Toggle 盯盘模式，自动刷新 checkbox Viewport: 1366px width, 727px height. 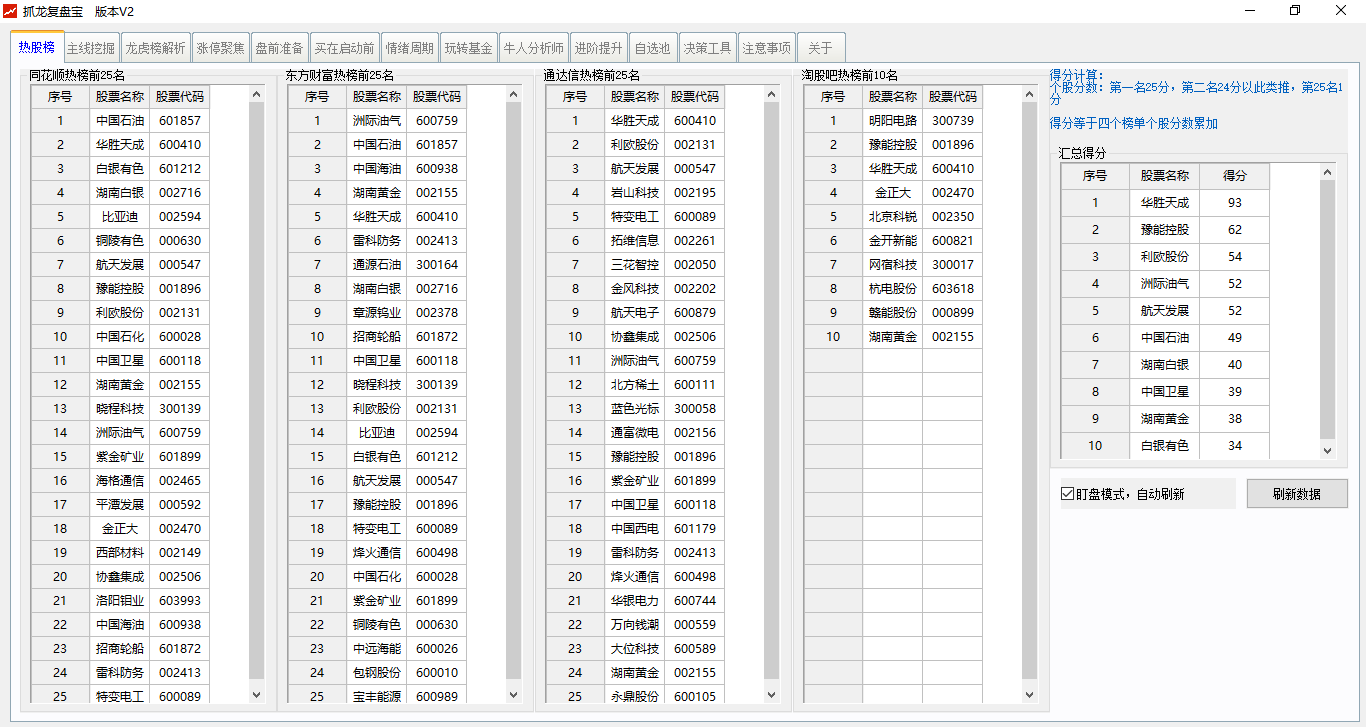1068,494
